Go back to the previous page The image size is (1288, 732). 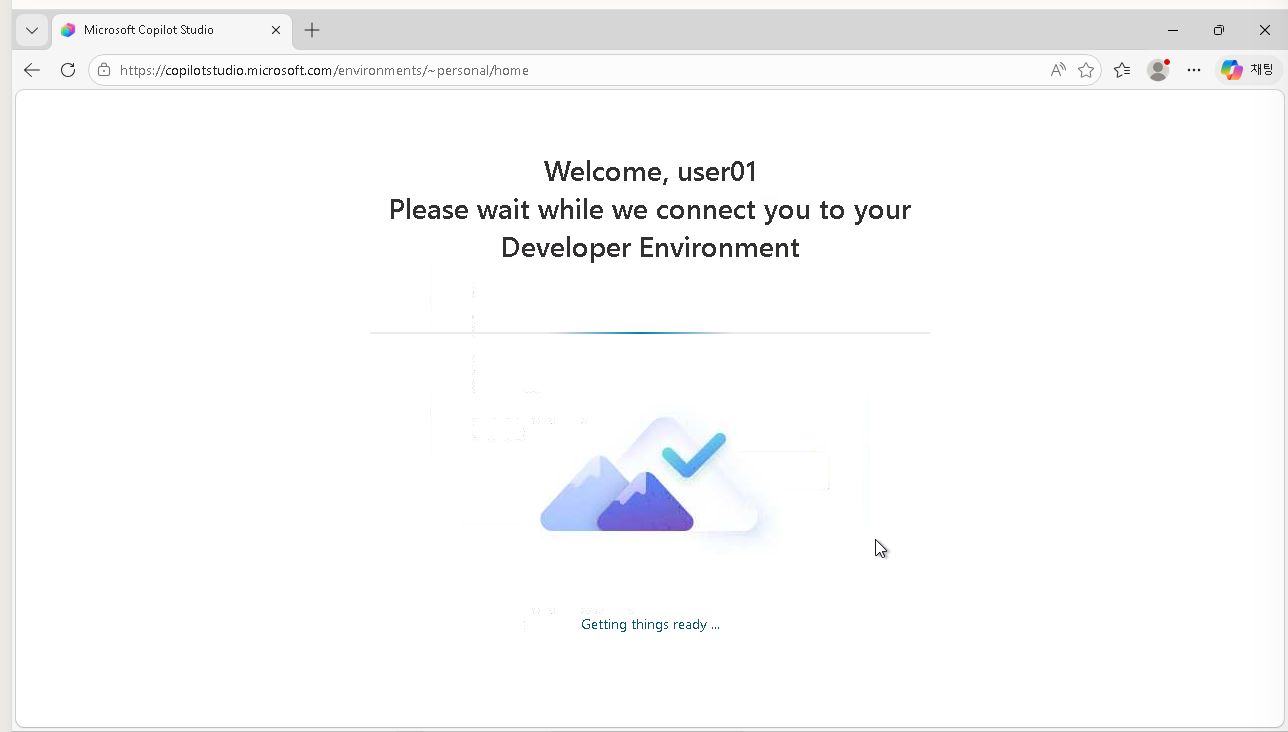pyautogui.click(x=32, y=70)
